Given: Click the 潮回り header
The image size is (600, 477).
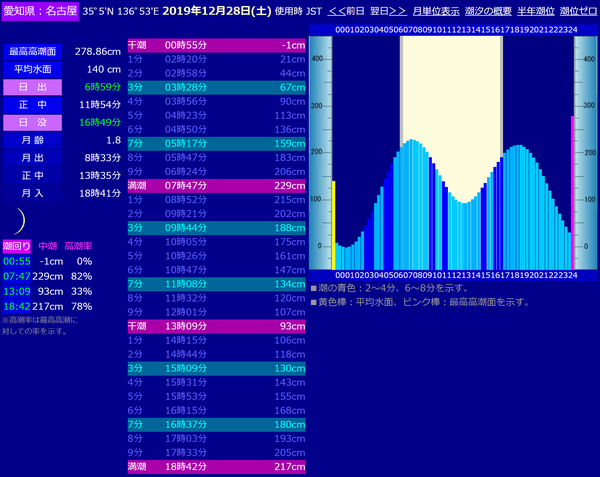Looking at the screenshot, I should 17,245.
